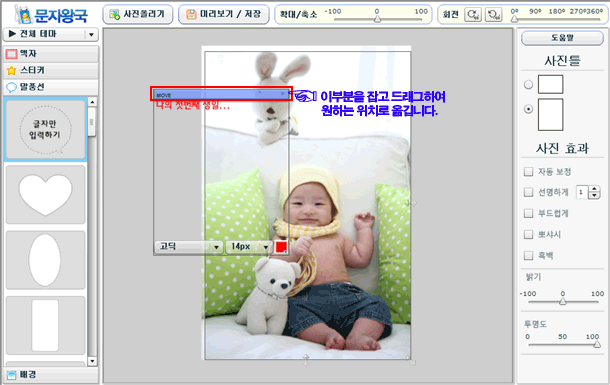
Task: Enable 뽀샤시 glow checkbox
Action: (x=528, y=234)
